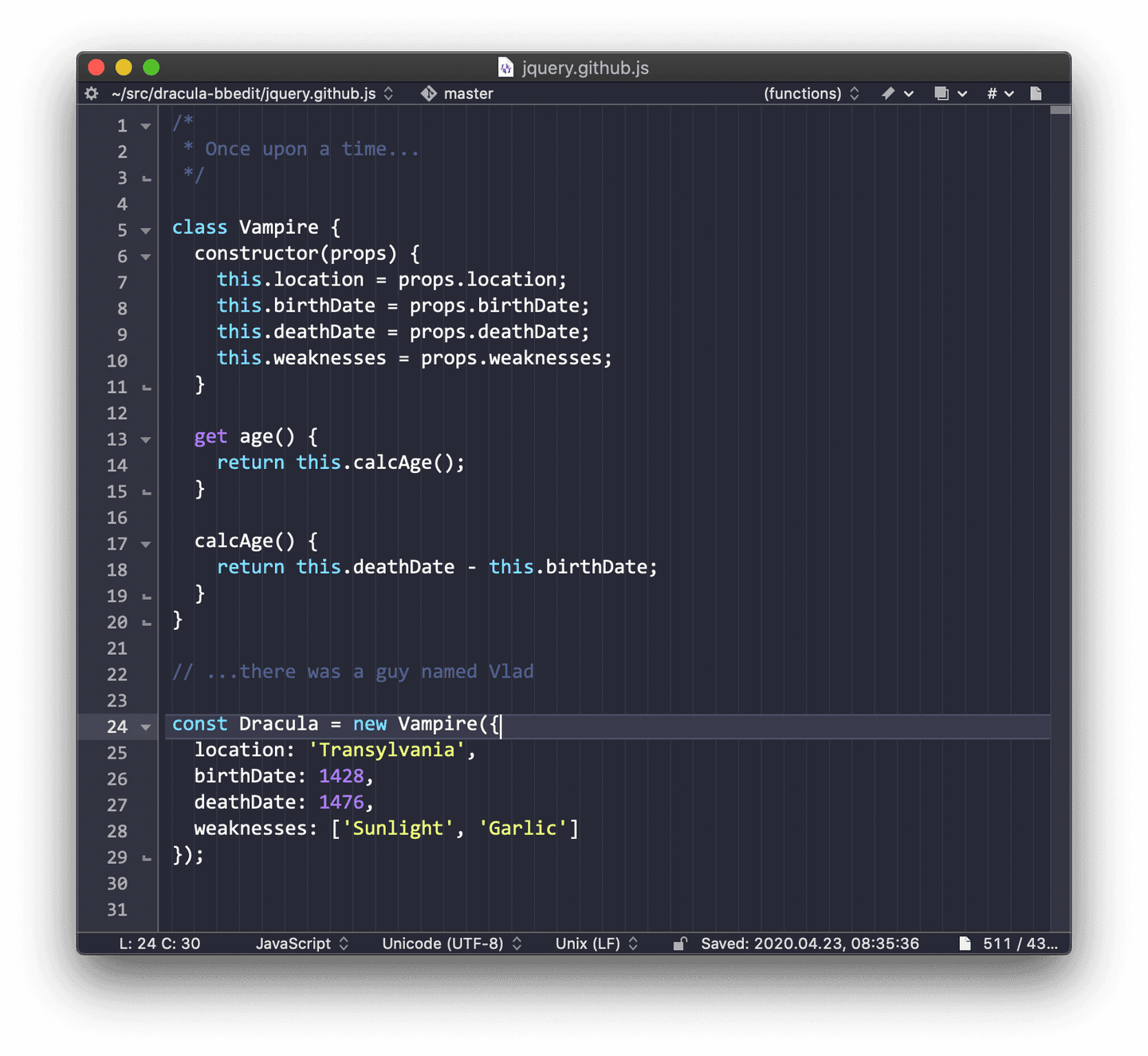Click the git branch icon beside master
The height and width of the screenshot is (1056, 1148).
(x=428, y=93)
